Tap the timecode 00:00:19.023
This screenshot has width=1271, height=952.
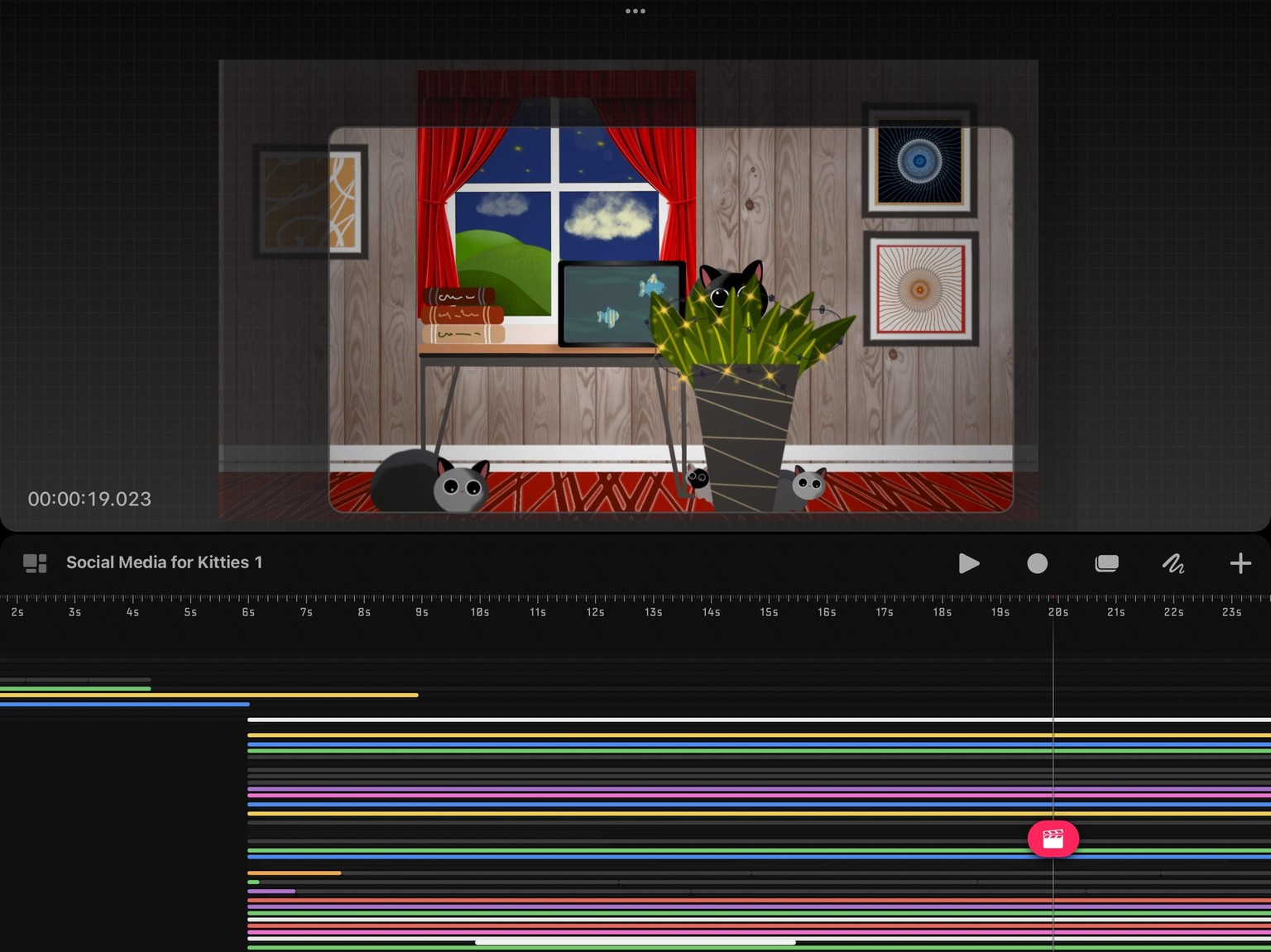(x=89, y=499)
